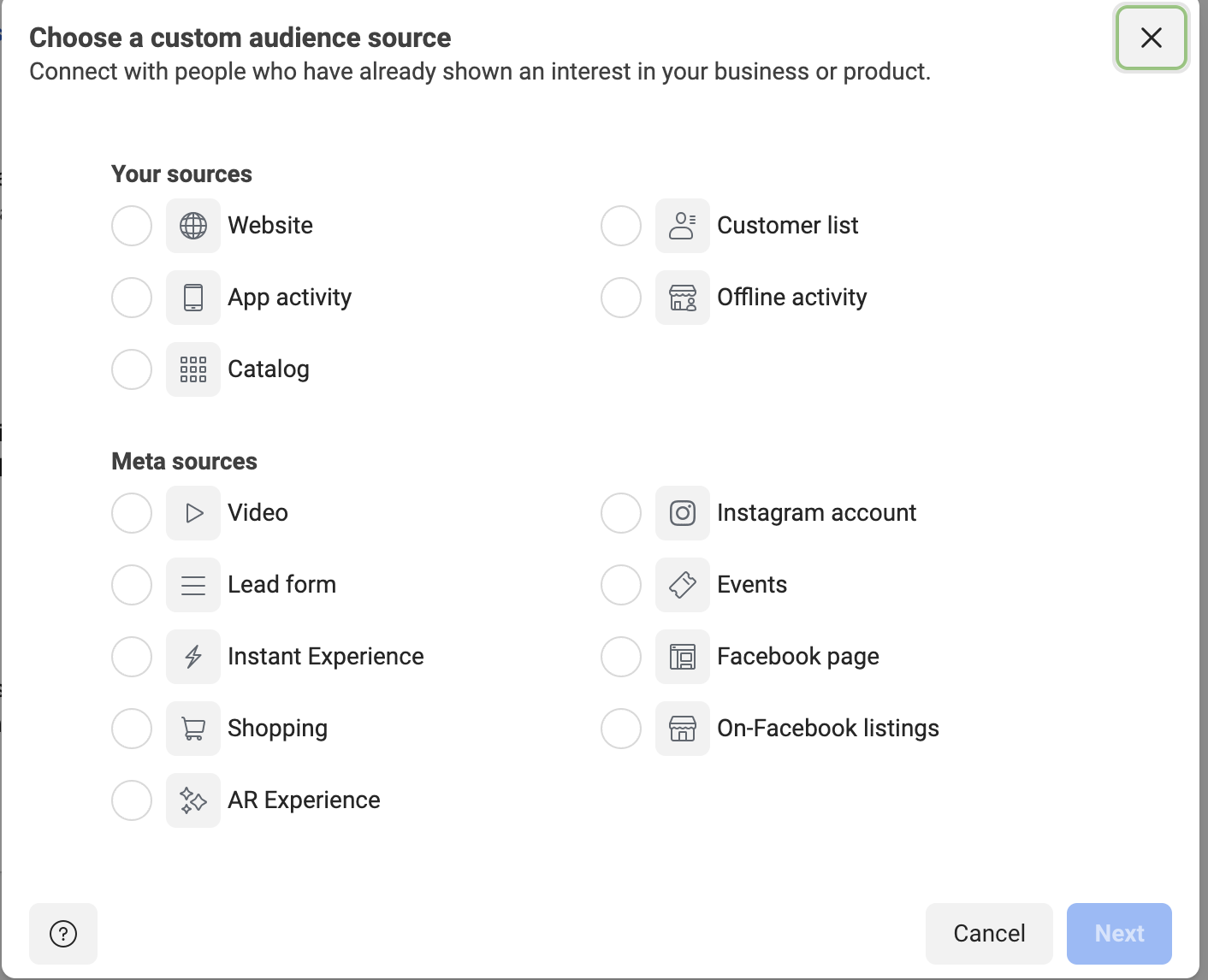Open the help question mark icon
The height and width of the screenshot is (980, 1208).
[x=62, y=934]
